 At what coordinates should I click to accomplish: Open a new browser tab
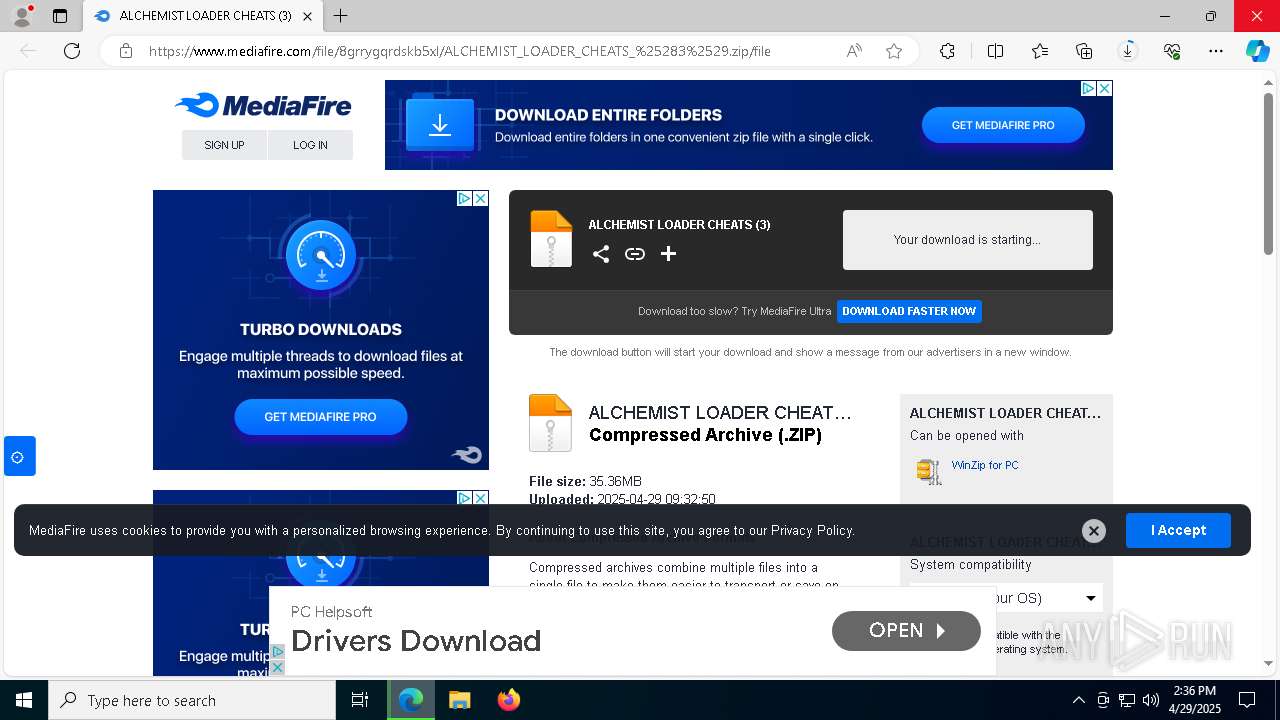point(340,16)
